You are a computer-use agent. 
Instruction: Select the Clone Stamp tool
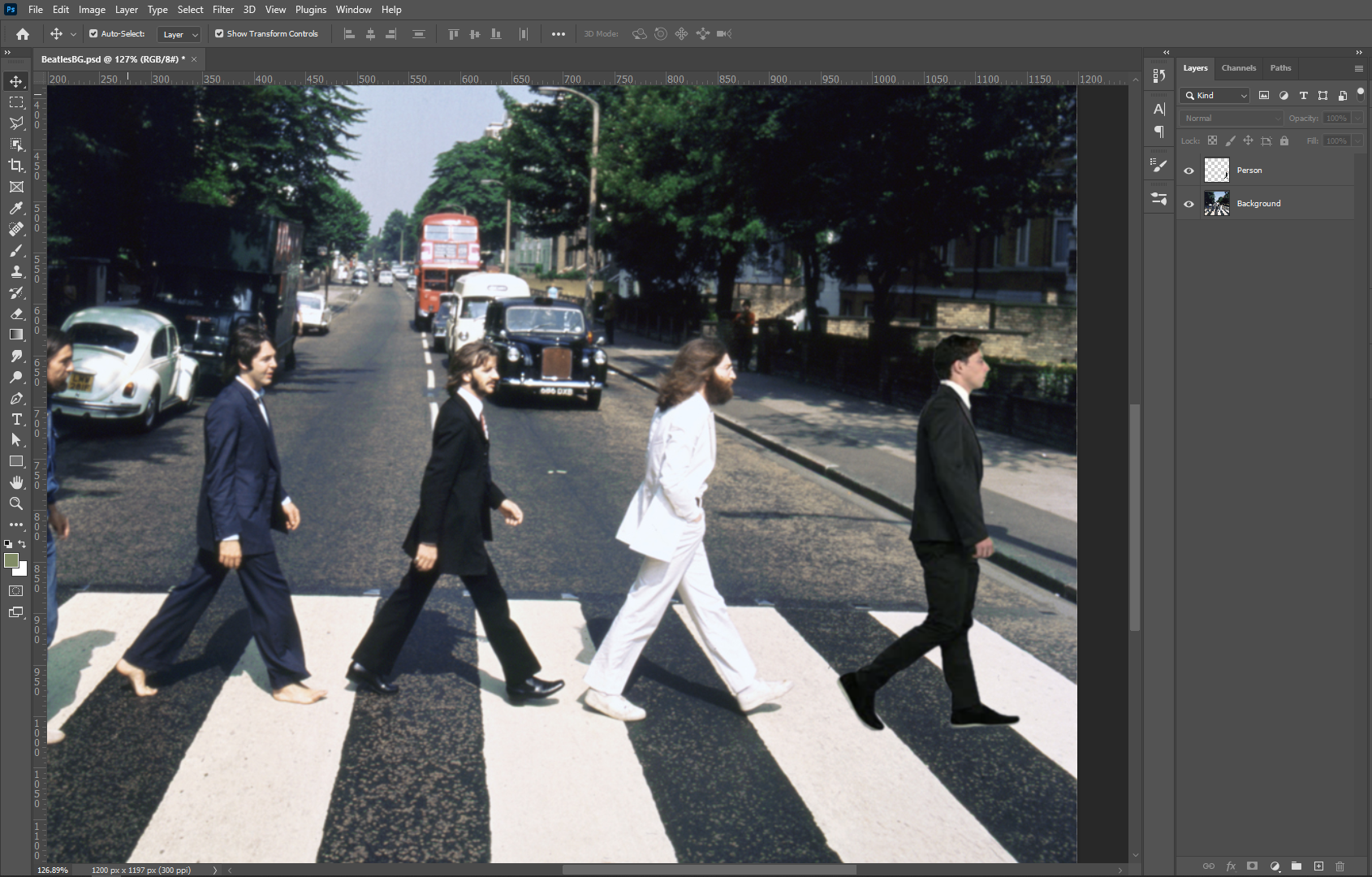pos(16,271)
